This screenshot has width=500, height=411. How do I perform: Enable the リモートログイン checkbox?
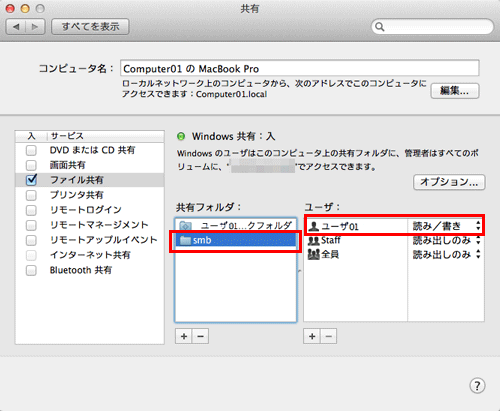(x=31, y=210)
